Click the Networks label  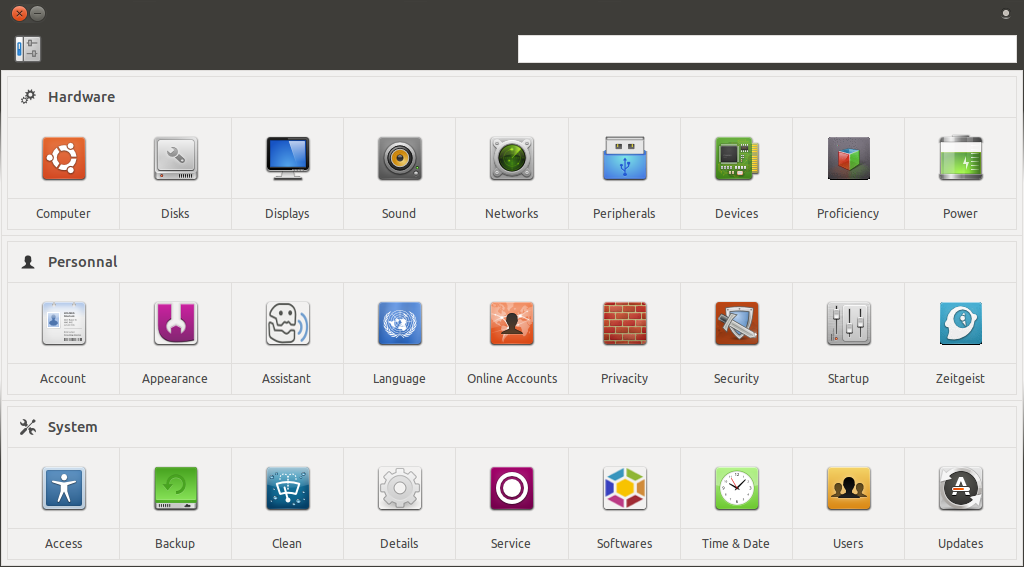(x=512, y=214)
